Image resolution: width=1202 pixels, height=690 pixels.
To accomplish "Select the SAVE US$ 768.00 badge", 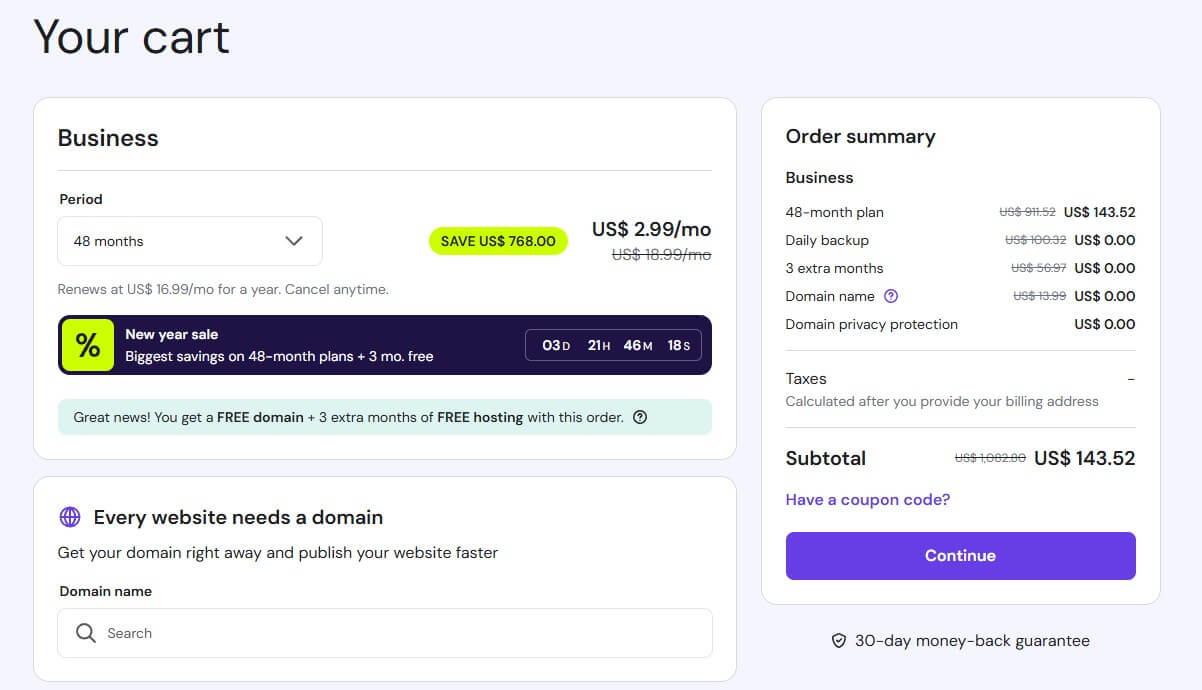I will (497, 241).
